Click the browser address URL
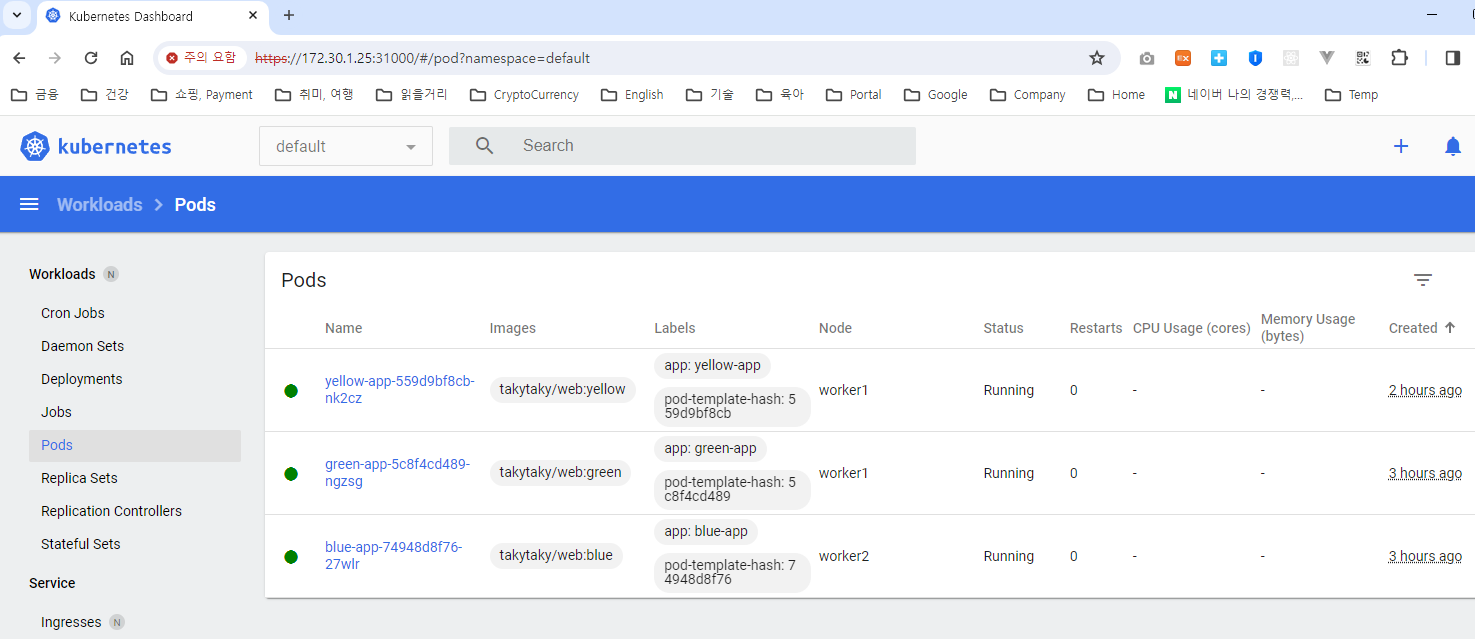This screenshot has width=1475, height=639. click(x=422, y=58)
